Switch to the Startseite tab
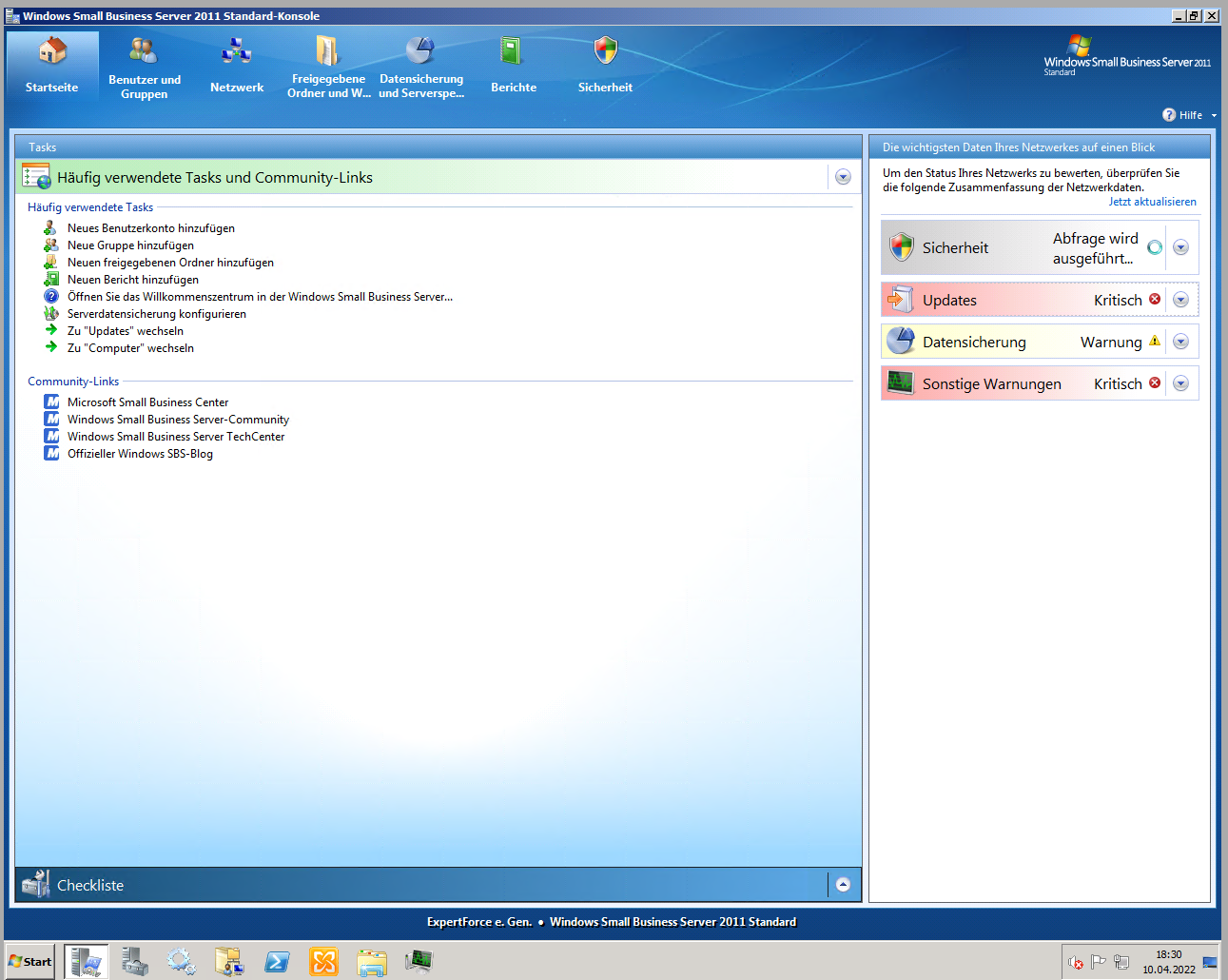Viewport: 1228px width, 980px height. pos(52,67)
